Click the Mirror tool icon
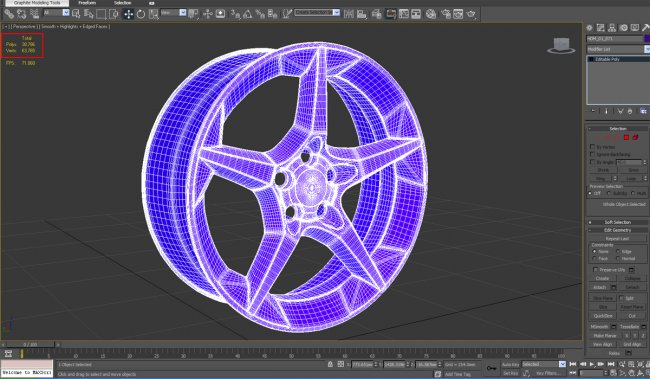This screenshot has height=379, width=650. (349, 14)
